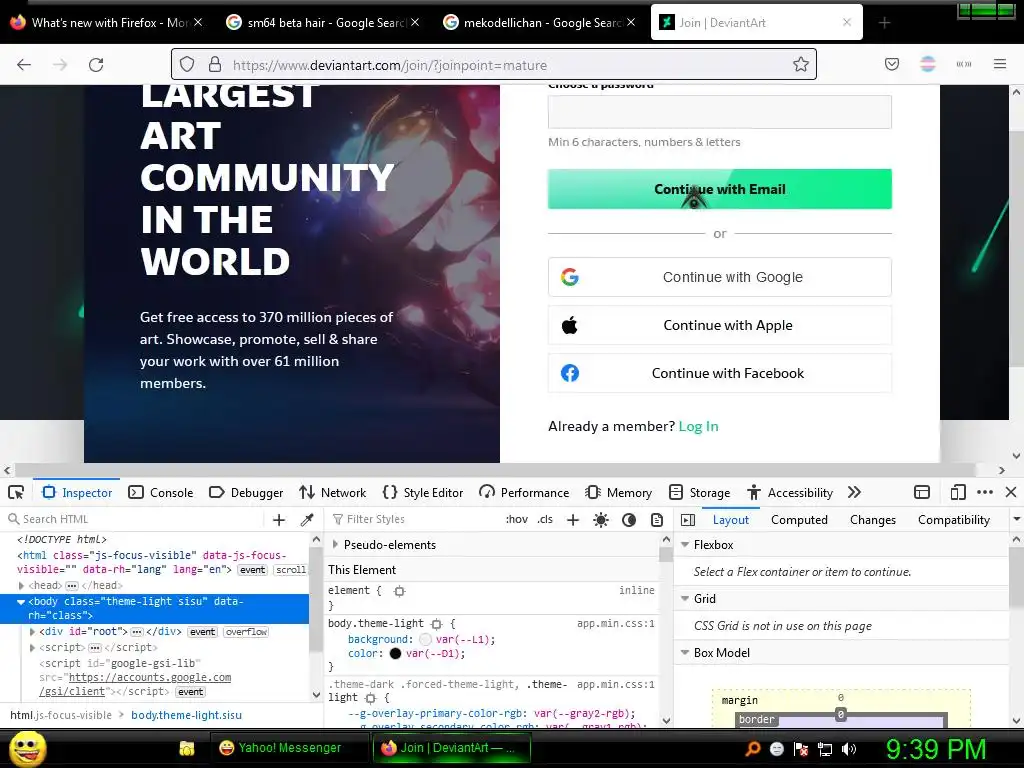Screen dimensions: 1024x768
Task: Open the Firefox hamburger menu
Action: point(1000,64)
